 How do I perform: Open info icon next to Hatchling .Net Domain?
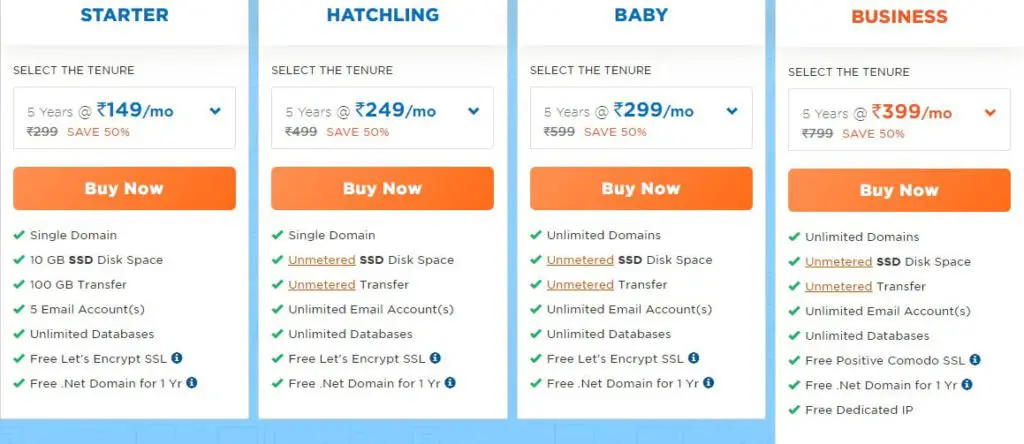click(450, 383)
